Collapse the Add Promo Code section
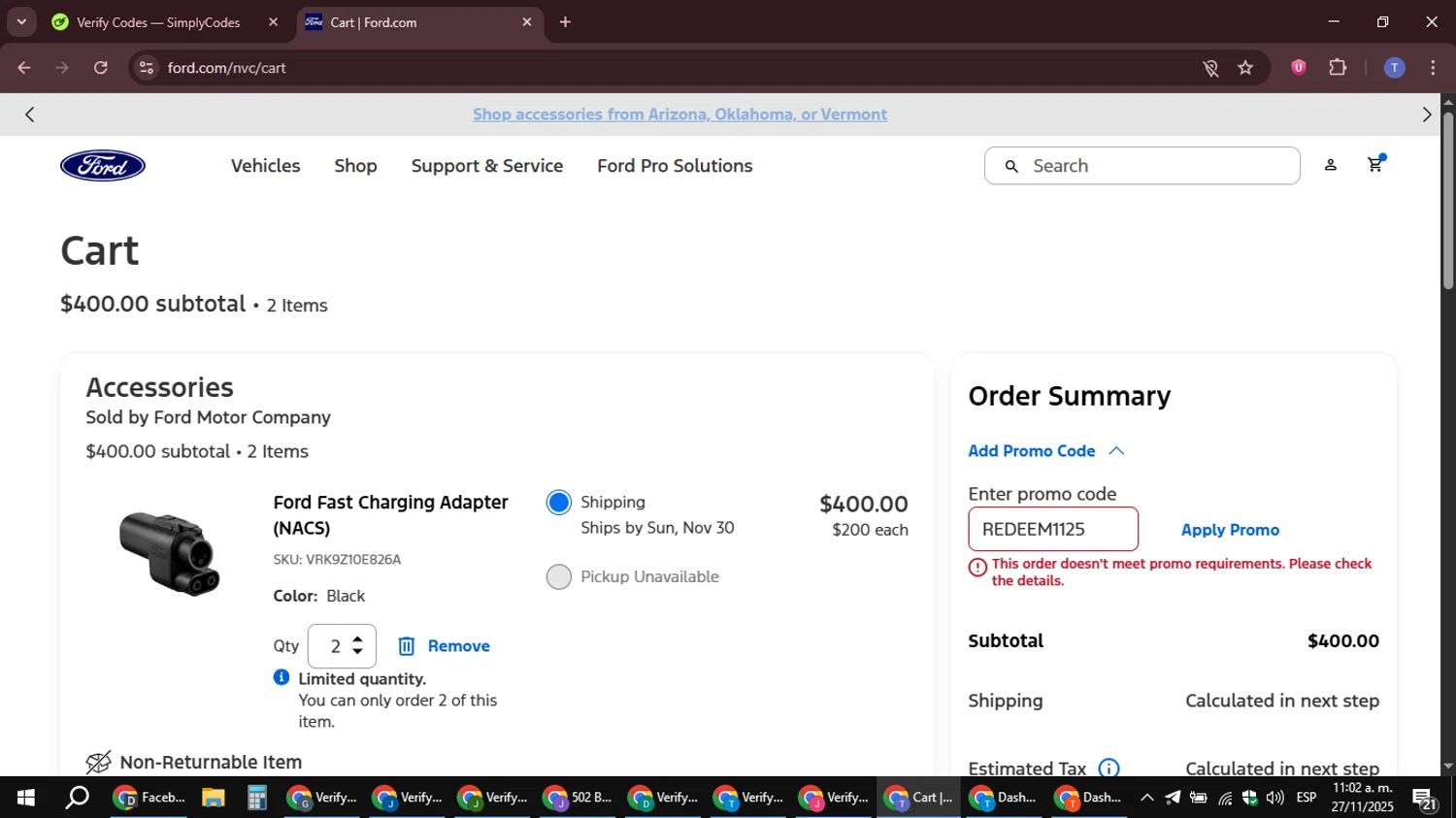1456x818 pixels. (x=1046, y=451)
